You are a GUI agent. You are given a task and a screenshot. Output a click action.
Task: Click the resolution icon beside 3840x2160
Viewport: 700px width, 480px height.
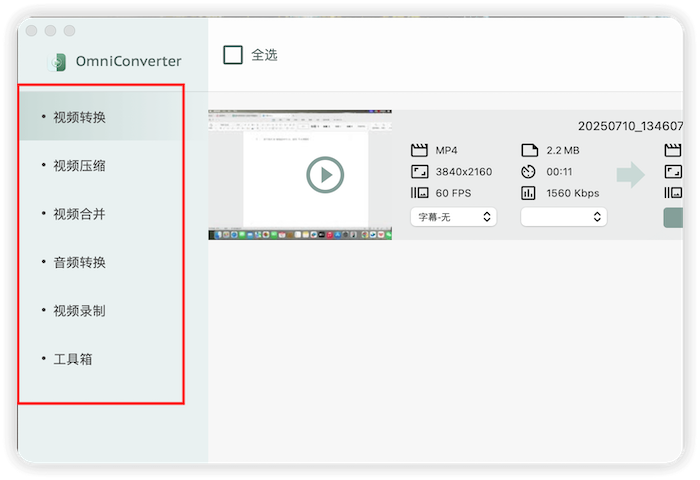tap(419, 172)
